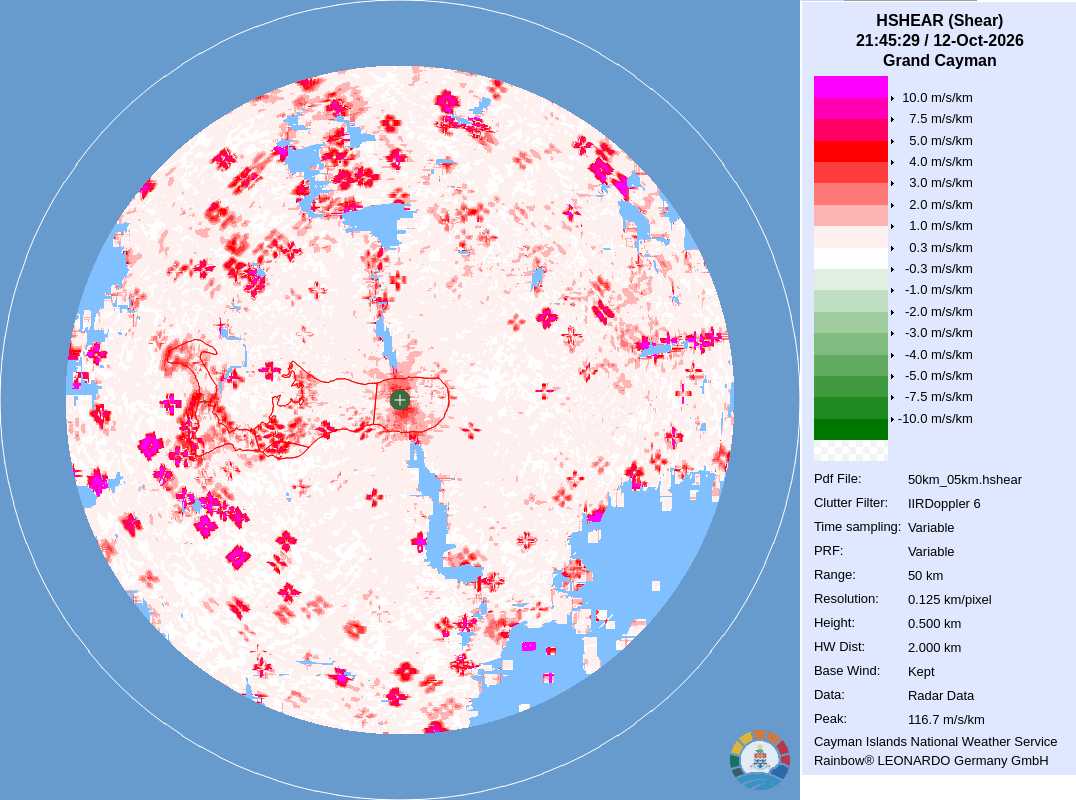Click the "-0.3 m/s/km" legend label
The width and height of the screenshot is (1076, 800).
click(938, 269)
